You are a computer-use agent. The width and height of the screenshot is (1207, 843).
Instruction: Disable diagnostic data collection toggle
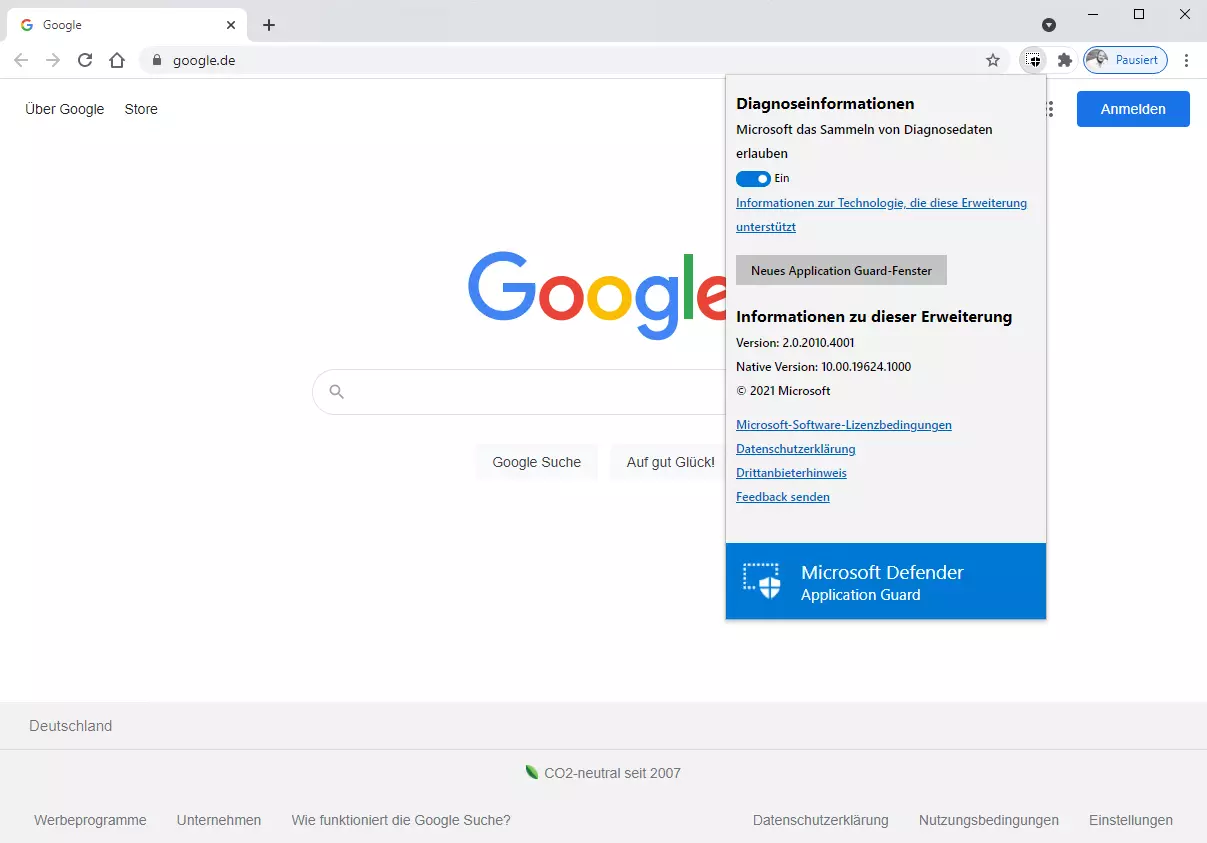coord(753,179)
